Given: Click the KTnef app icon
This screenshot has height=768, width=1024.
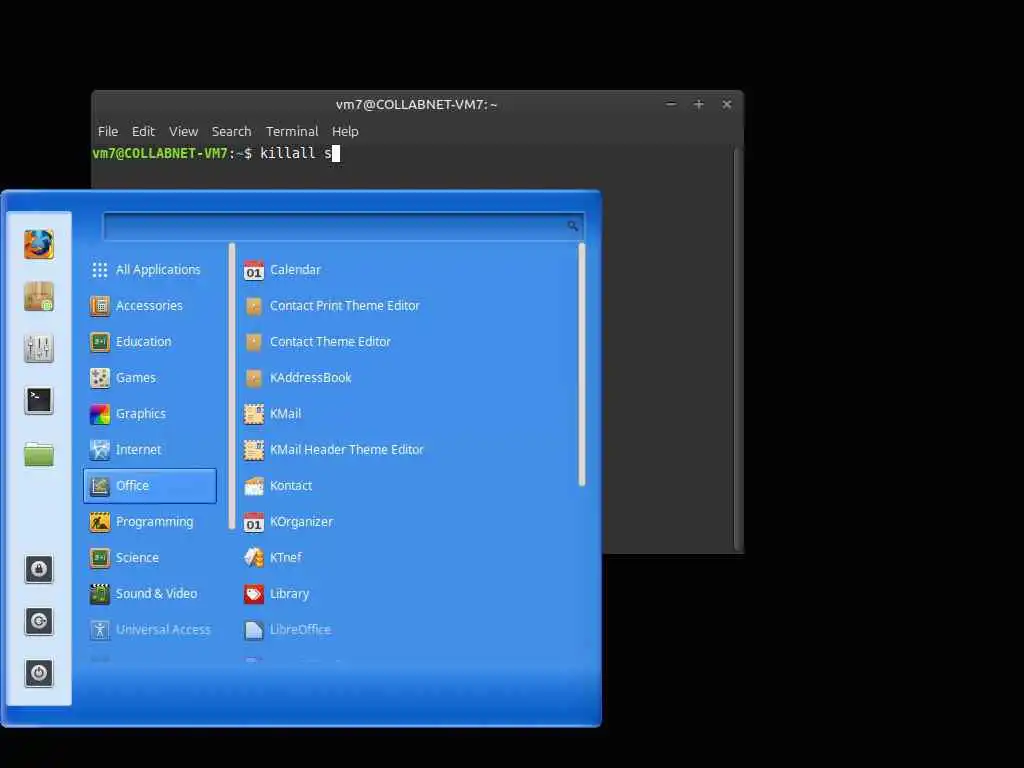Looking at the screenshot, I should click(x=253, y=558).
